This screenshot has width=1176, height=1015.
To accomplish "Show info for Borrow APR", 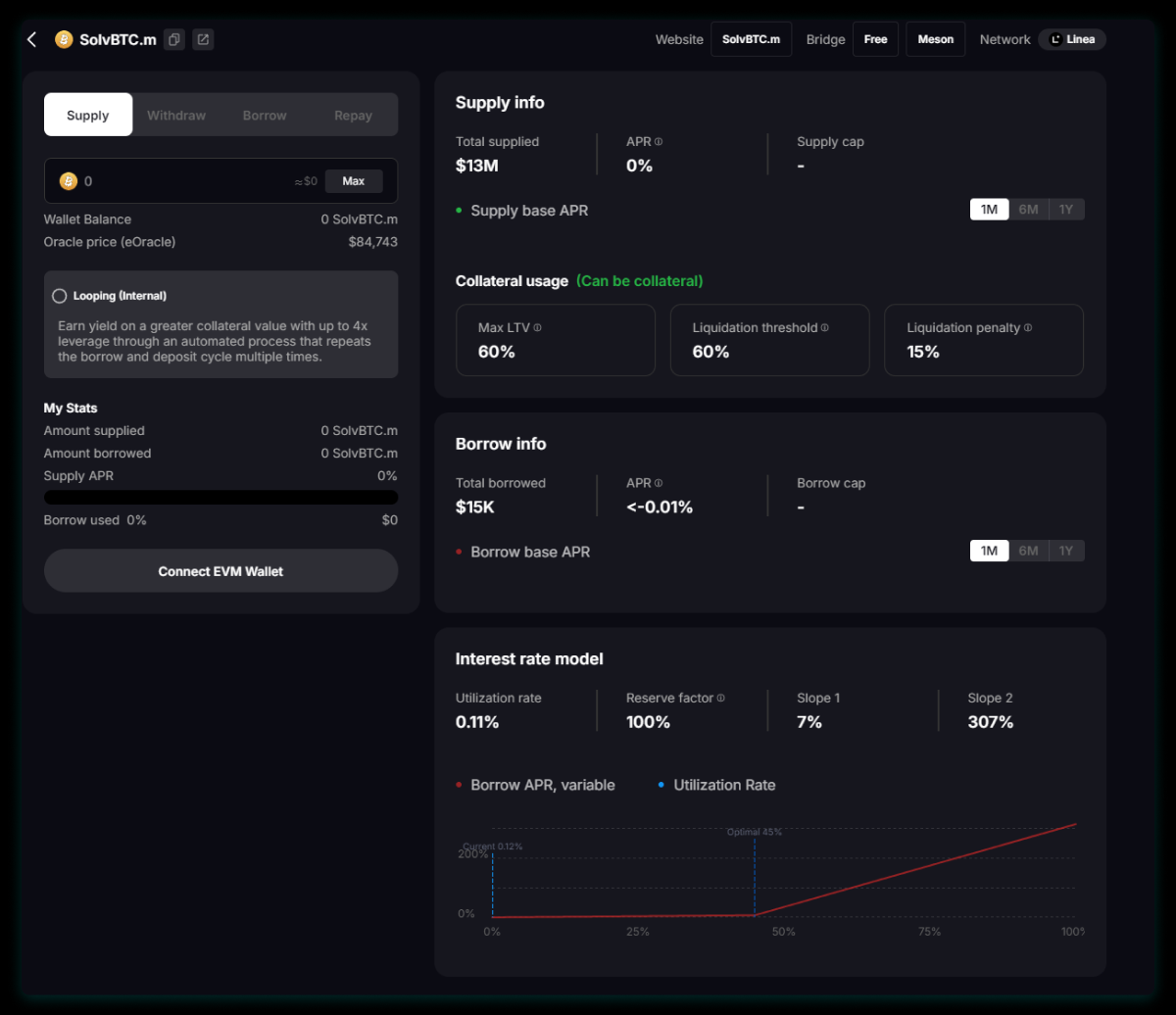I will point(659,483).
